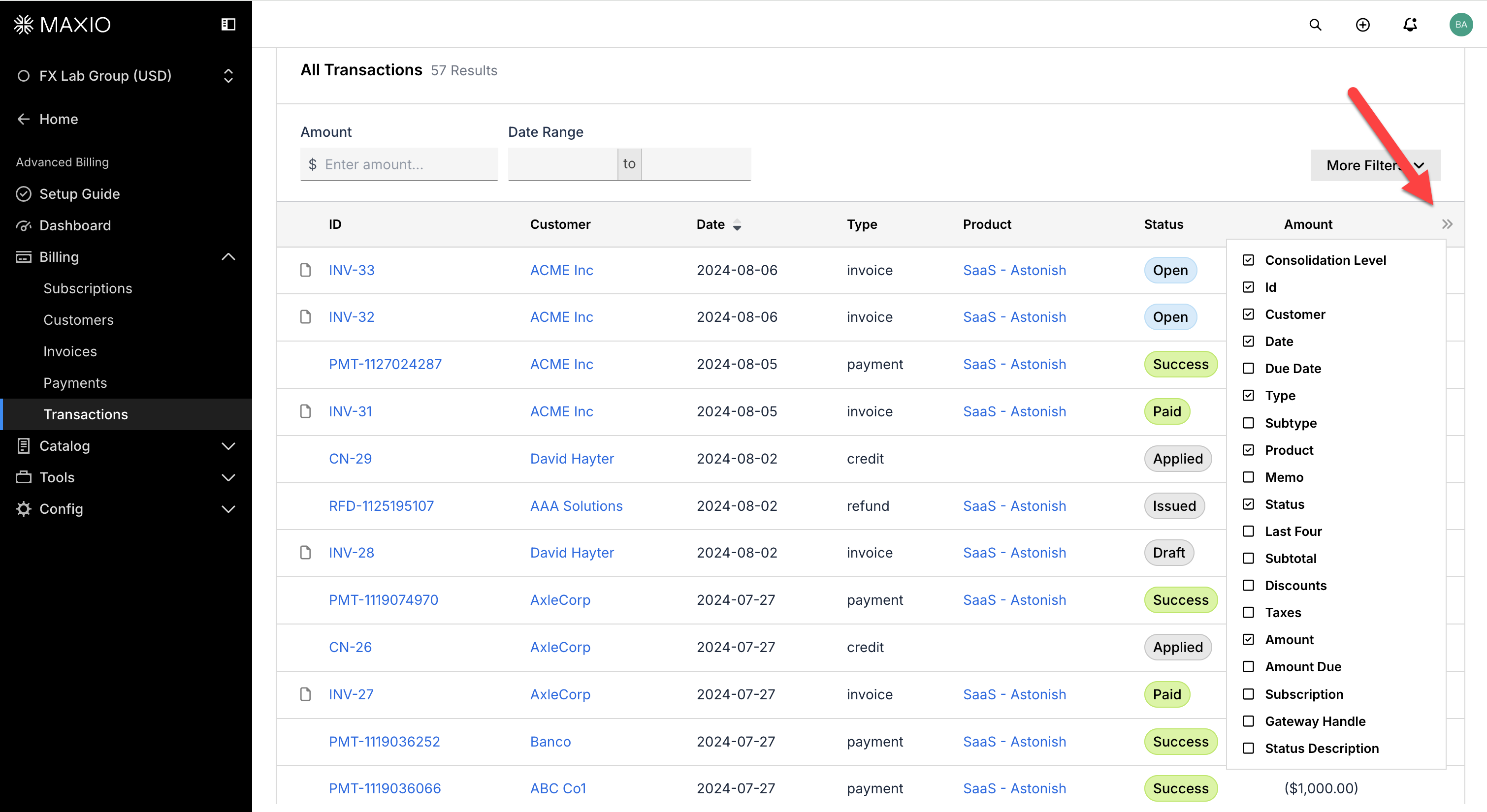
Task: Expand the Tools section chevron
Action: [x=228, y=477]
